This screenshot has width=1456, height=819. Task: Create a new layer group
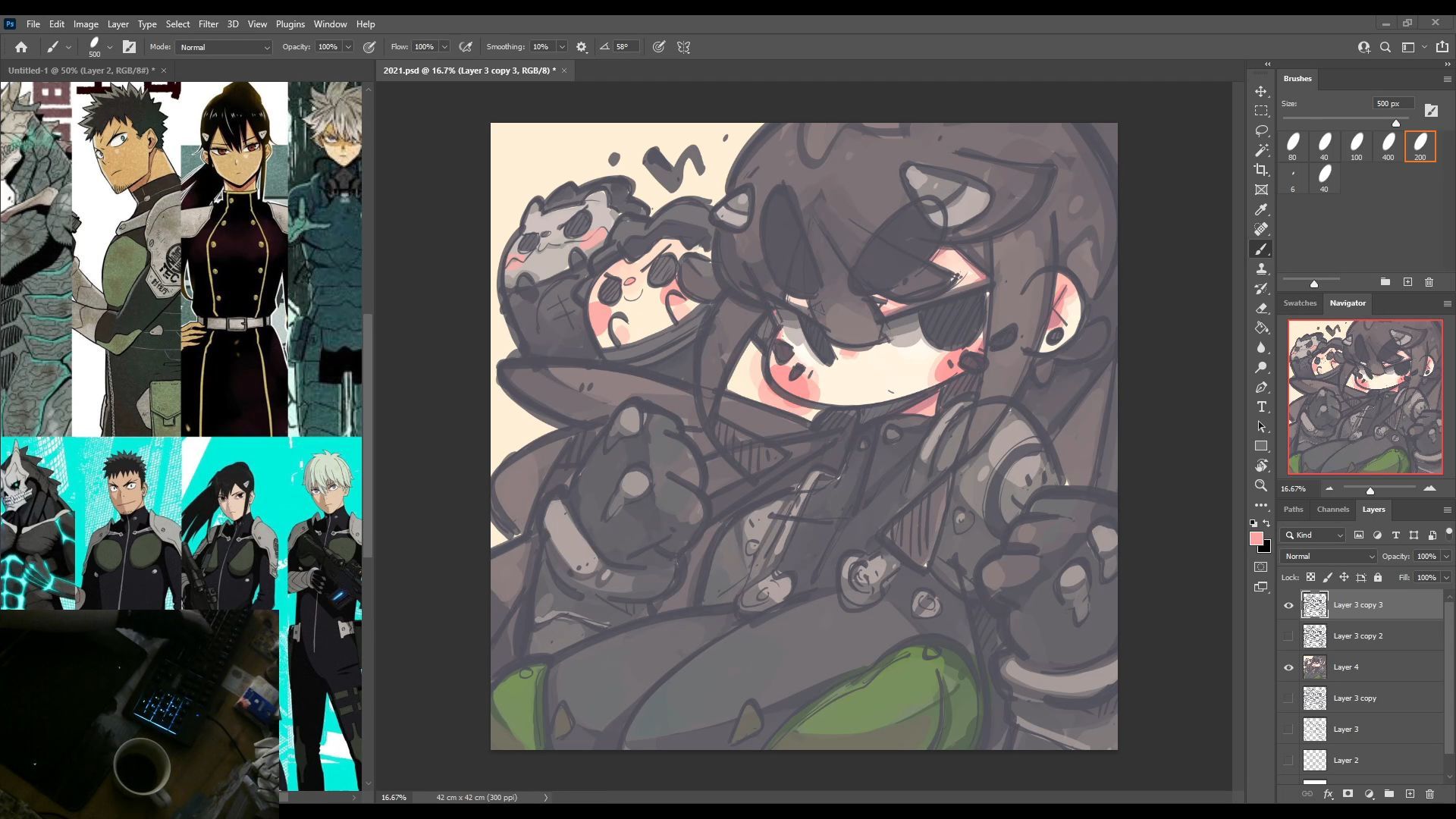(1389, 794)
